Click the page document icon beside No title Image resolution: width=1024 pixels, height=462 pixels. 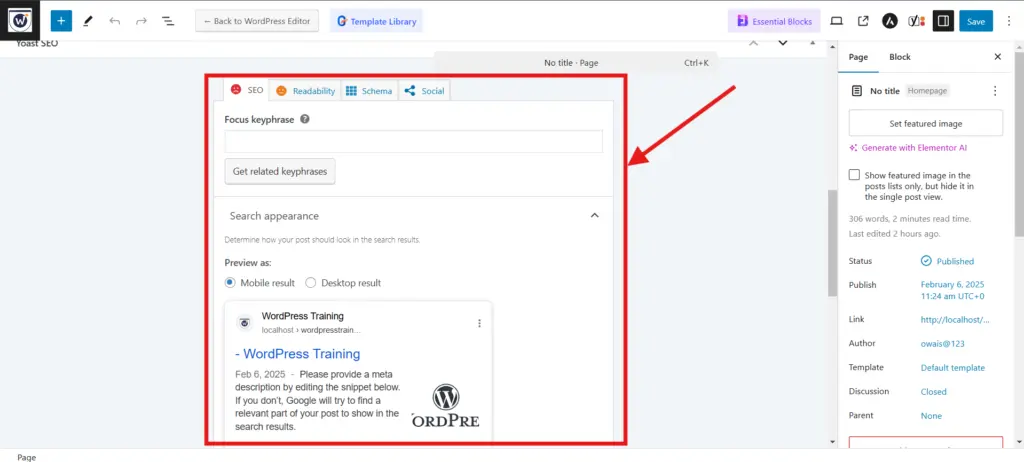click(856, 91)
